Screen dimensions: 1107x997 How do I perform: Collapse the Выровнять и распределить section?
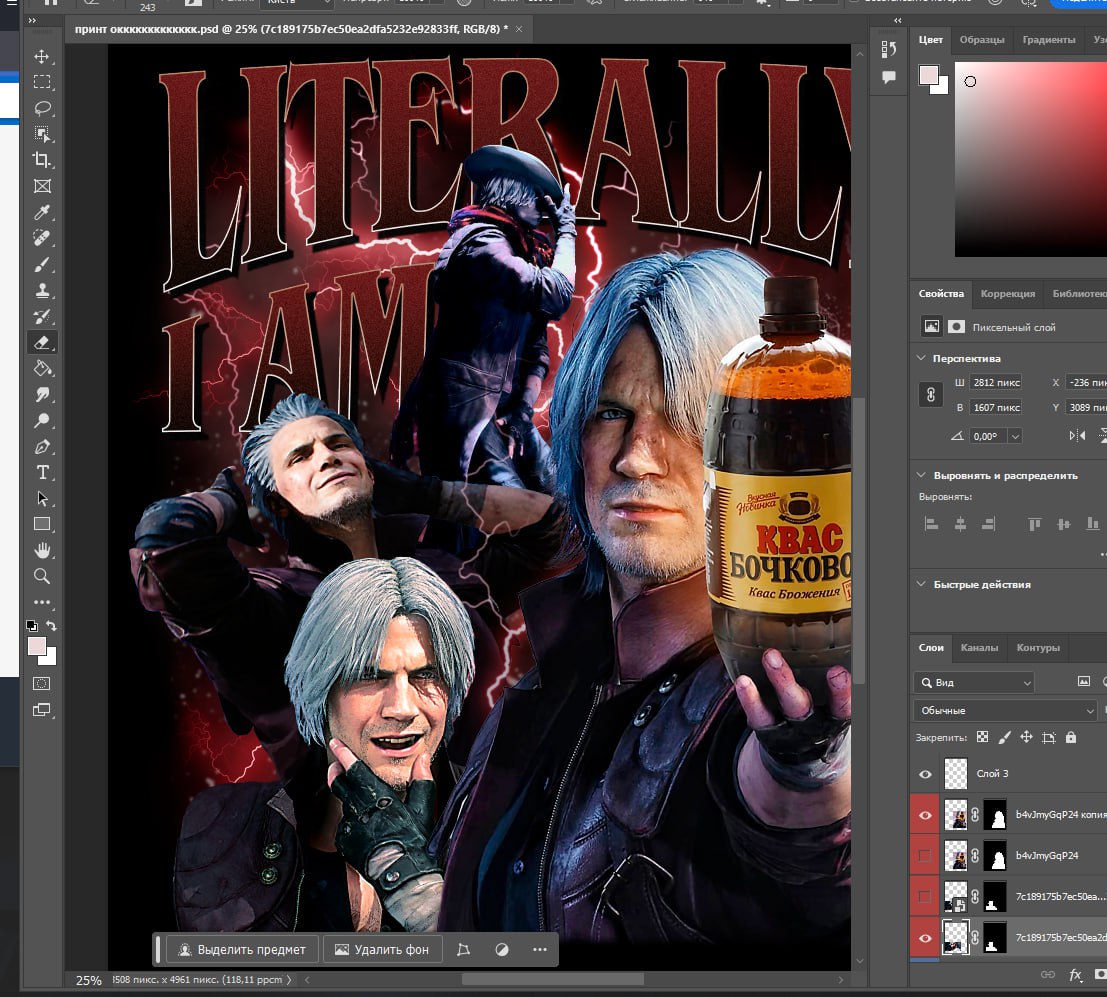click(x=921, y=475)
